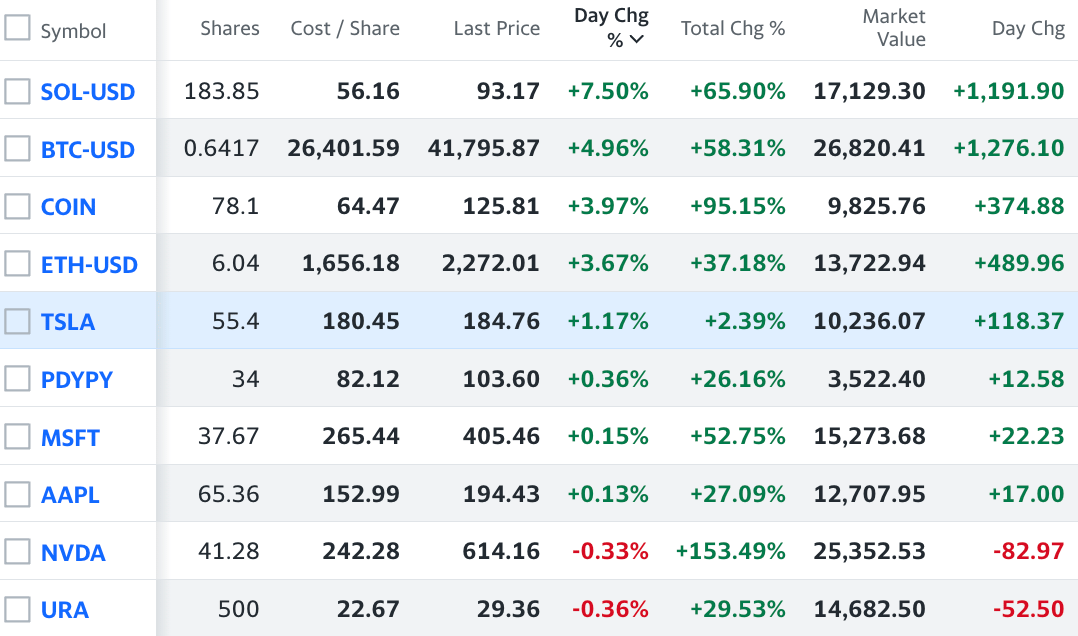
Task: Click AAPL day change +17.00
Action: pos(1026,494)
